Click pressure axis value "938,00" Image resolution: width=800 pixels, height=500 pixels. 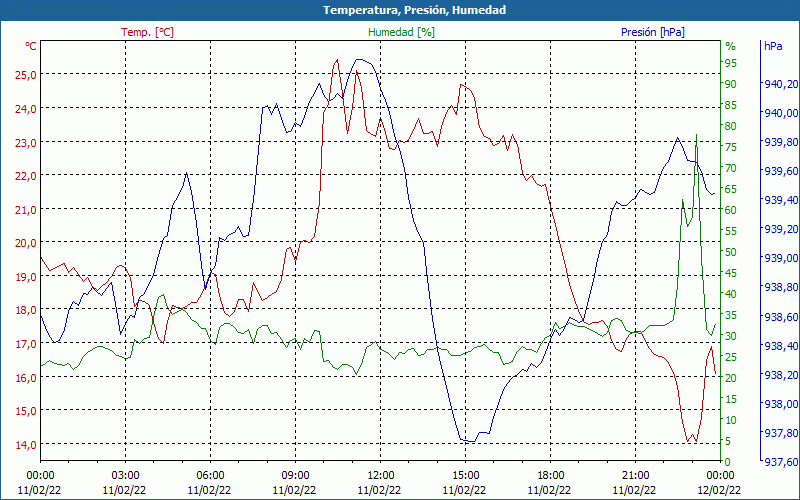pos(780,404)
